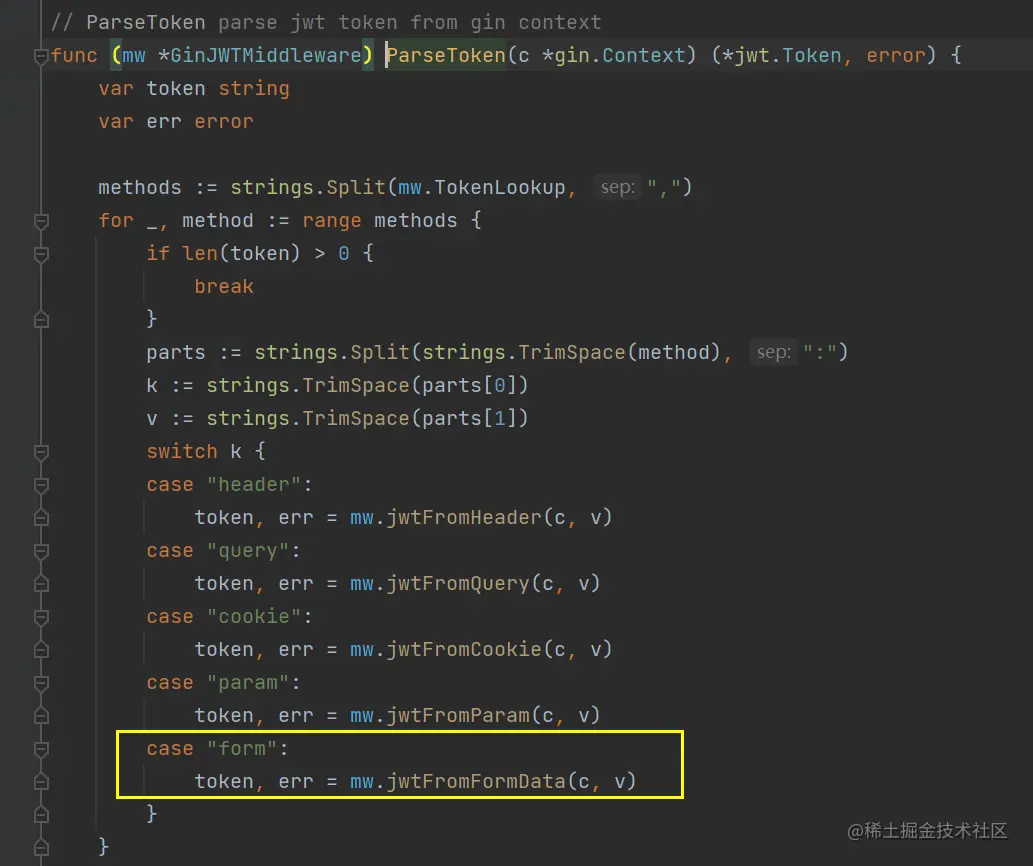The width and height of the screenshot is (1033, 866).
Task: Fold the case "cookie" branch
Action: (x=41, y=617)
